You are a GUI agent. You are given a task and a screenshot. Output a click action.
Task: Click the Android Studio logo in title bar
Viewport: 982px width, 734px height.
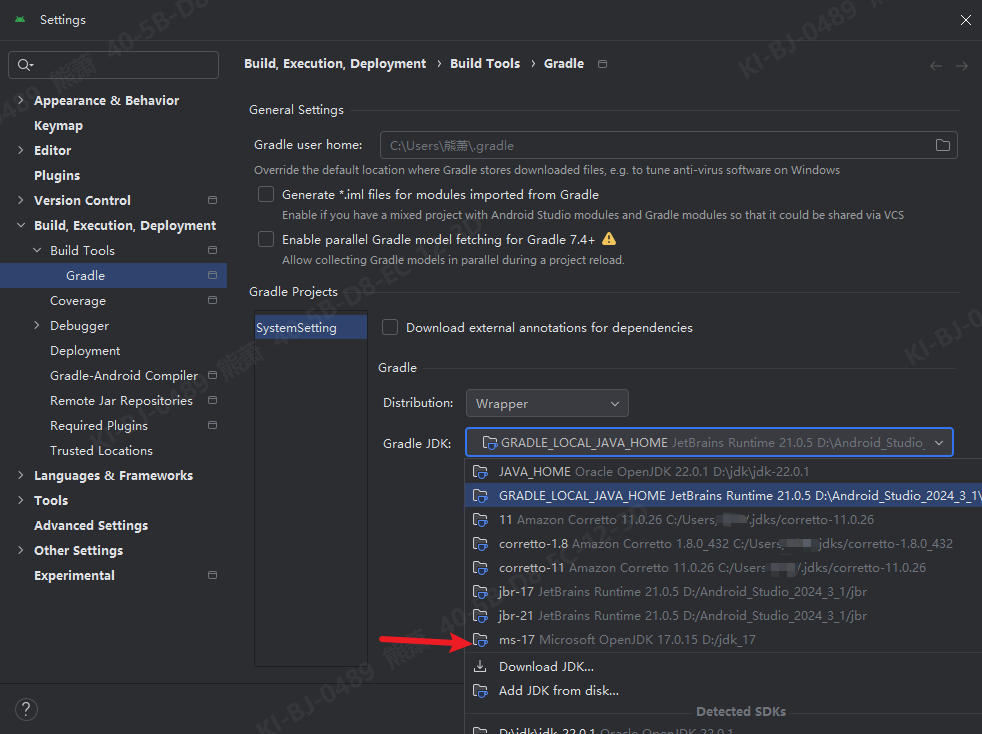[x=20, y=18]
